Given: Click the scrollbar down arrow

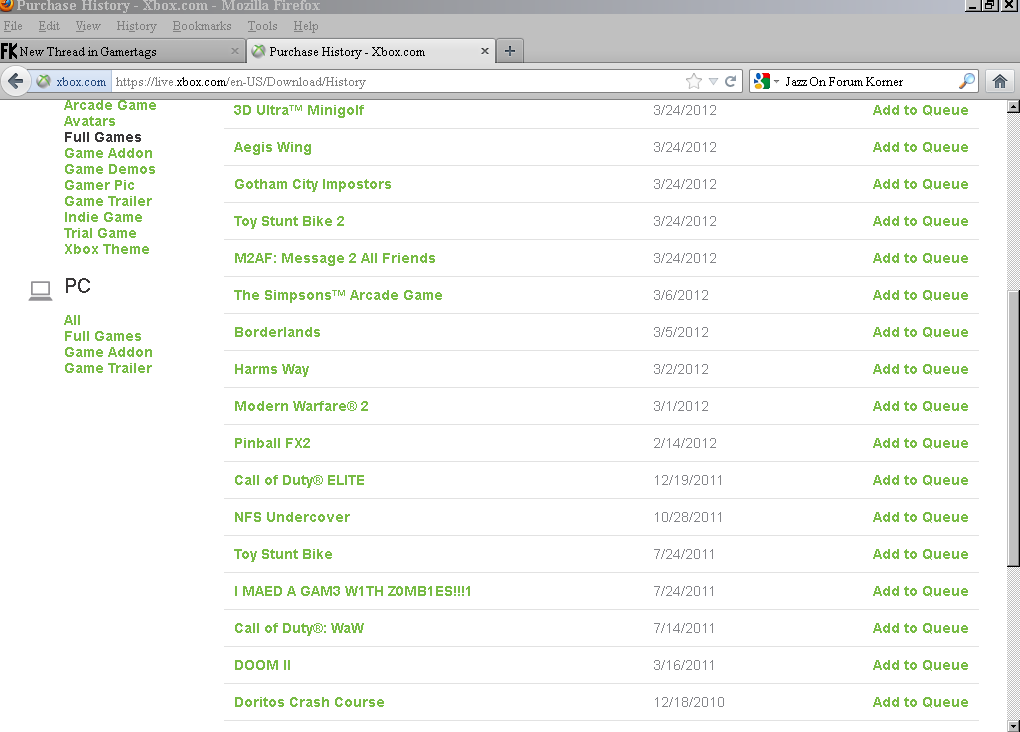Looking at the screenshot, I should pos(1013,725).
